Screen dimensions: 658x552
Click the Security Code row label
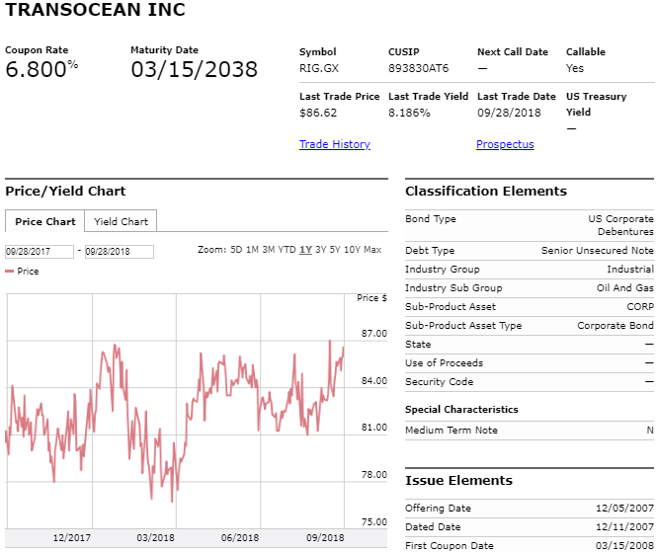coord(439,382)
